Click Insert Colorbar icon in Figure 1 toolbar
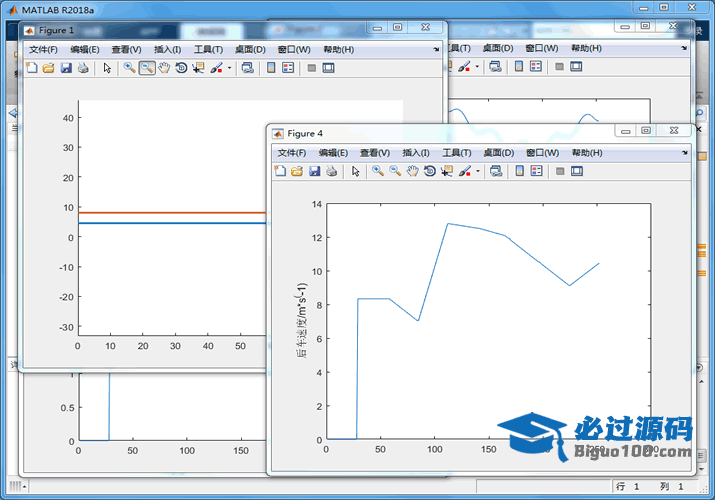The width and height of the screenshot is (715, 500). tap(271, 68)
